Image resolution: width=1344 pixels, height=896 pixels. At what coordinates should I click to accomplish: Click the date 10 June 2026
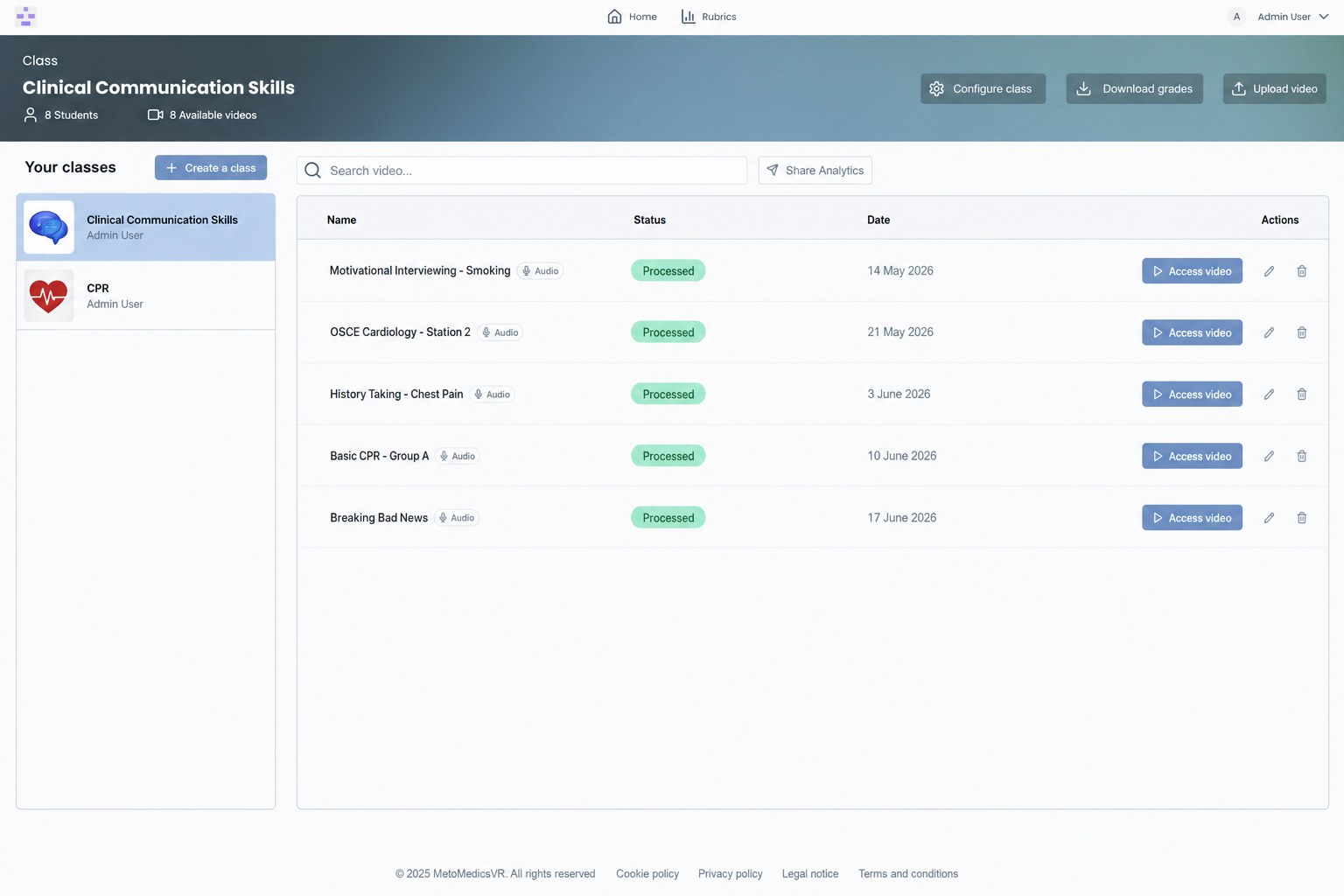(x=902, y=456)
